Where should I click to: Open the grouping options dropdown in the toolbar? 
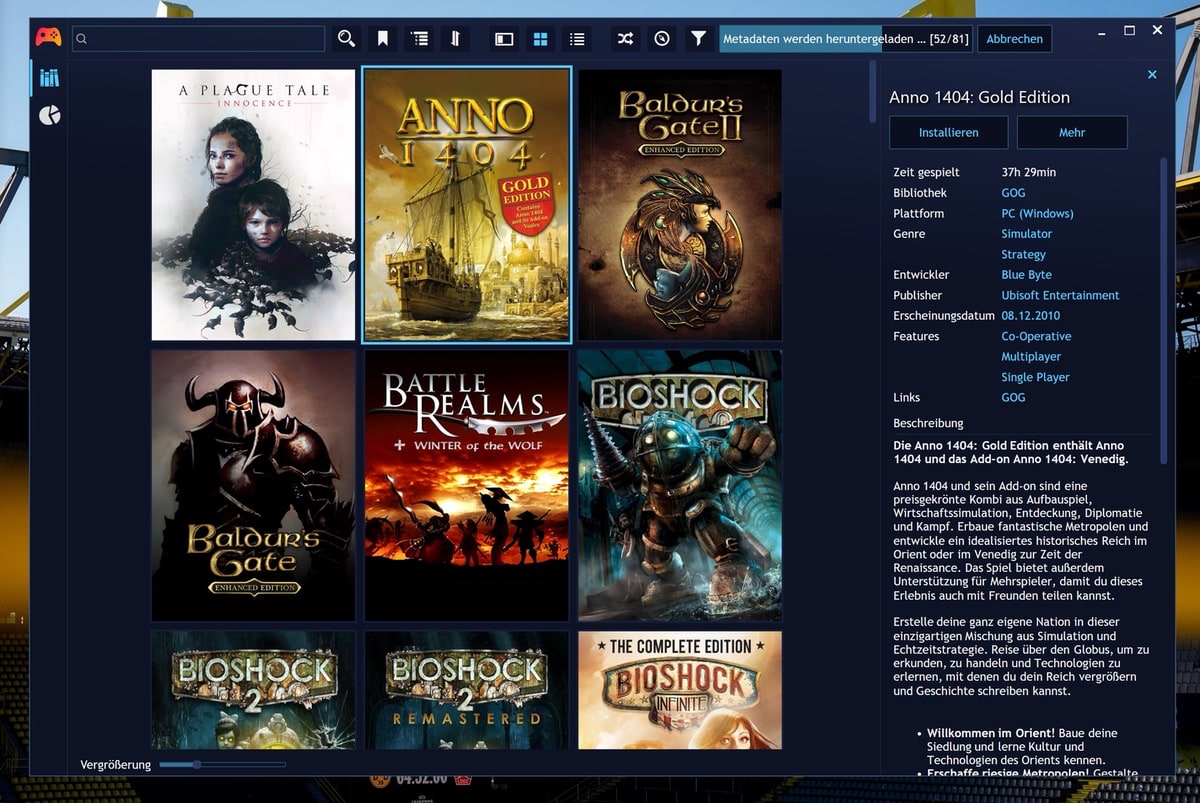pos(420,39)
